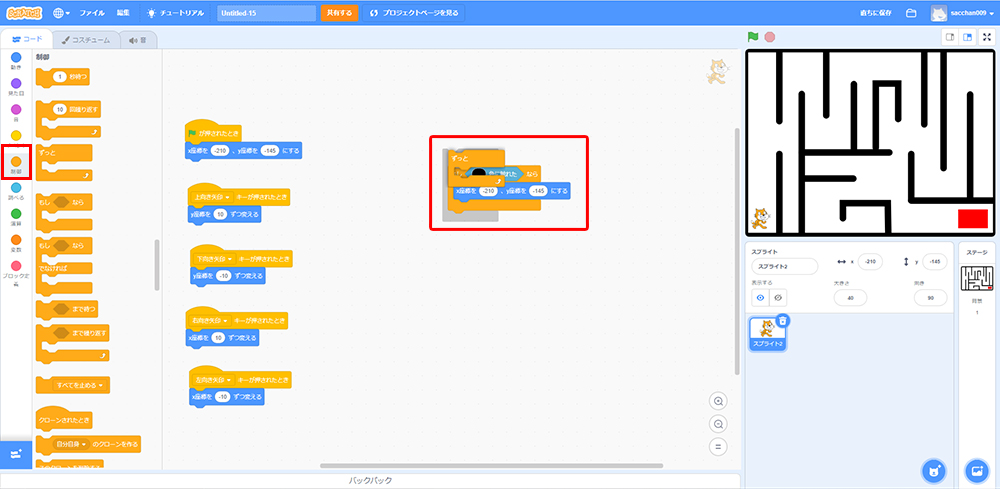Screen dimensions: 1000x489
Task: Open the ファイル menu
Action: point(91,13)
